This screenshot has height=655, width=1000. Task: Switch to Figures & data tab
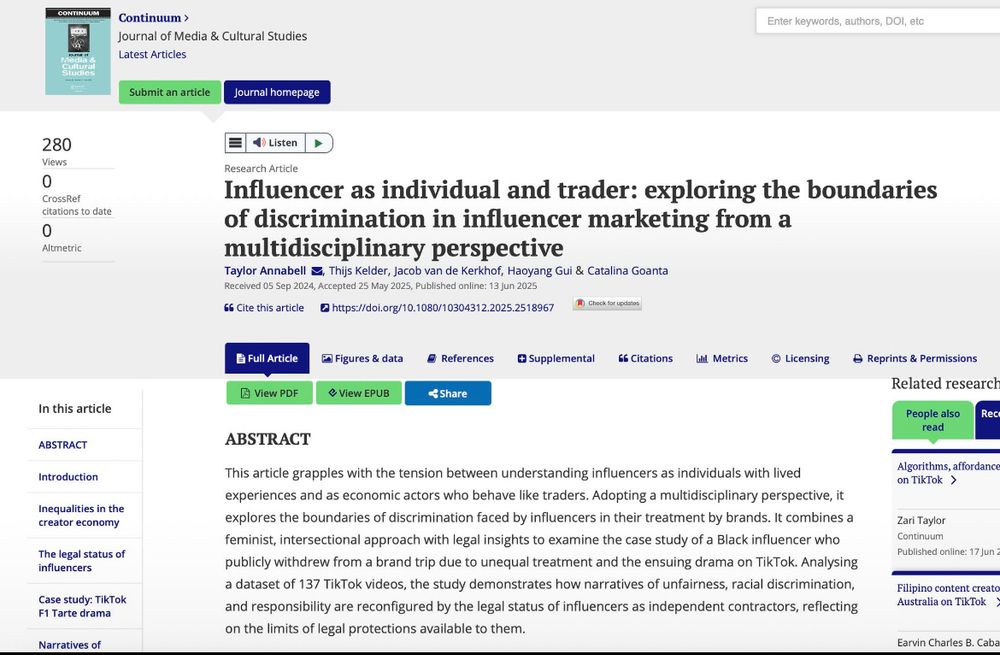pos(362,358)
